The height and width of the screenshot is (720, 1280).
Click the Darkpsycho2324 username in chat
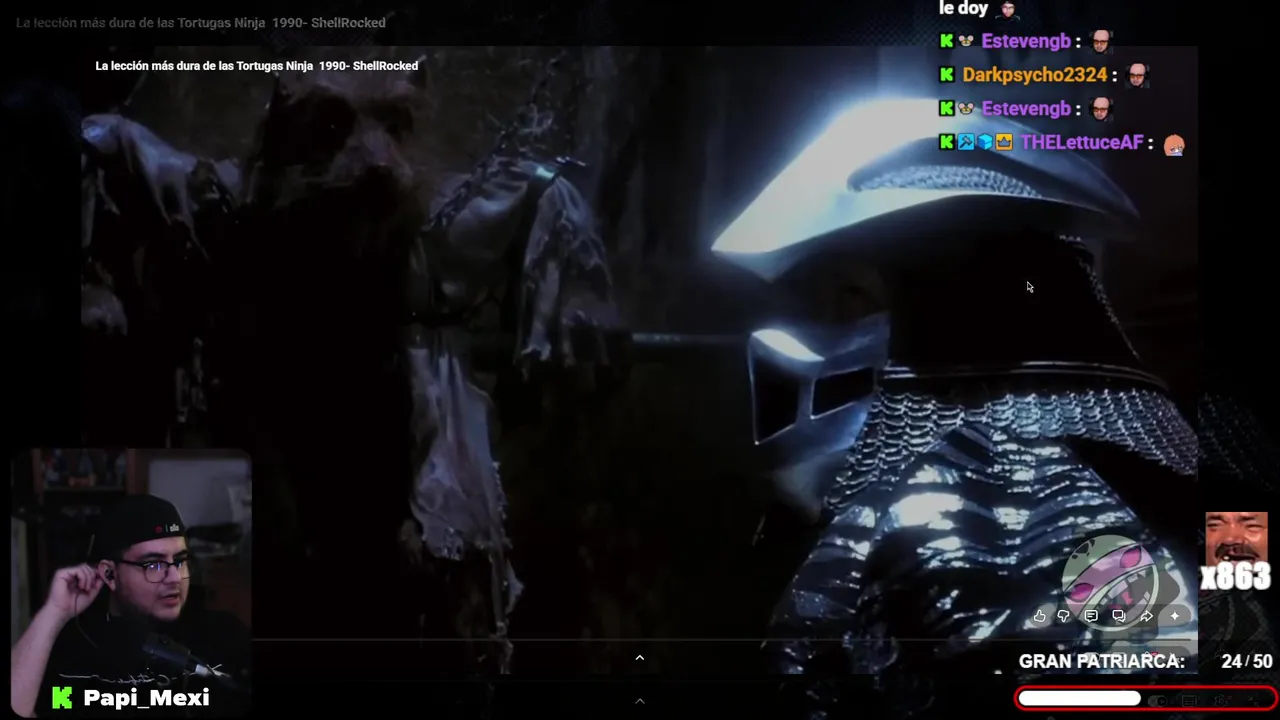pos(1034,75)
